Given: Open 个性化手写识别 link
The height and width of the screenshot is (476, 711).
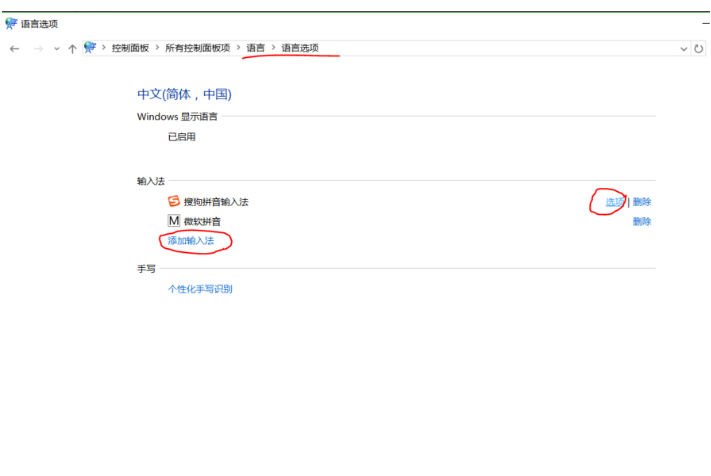Looking at the screenshot, I should tap(200, 289).
